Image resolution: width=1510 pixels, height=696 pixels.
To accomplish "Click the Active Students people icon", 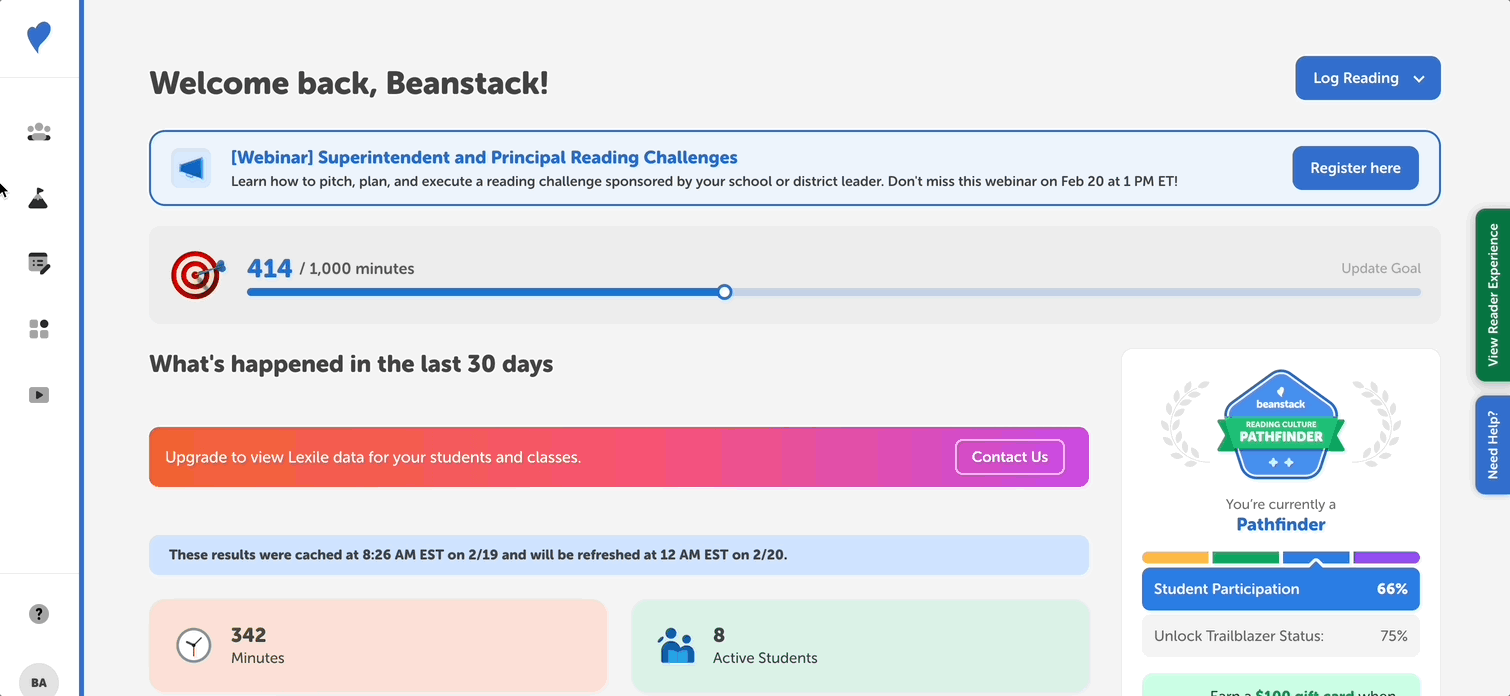I will click(676, 645).
